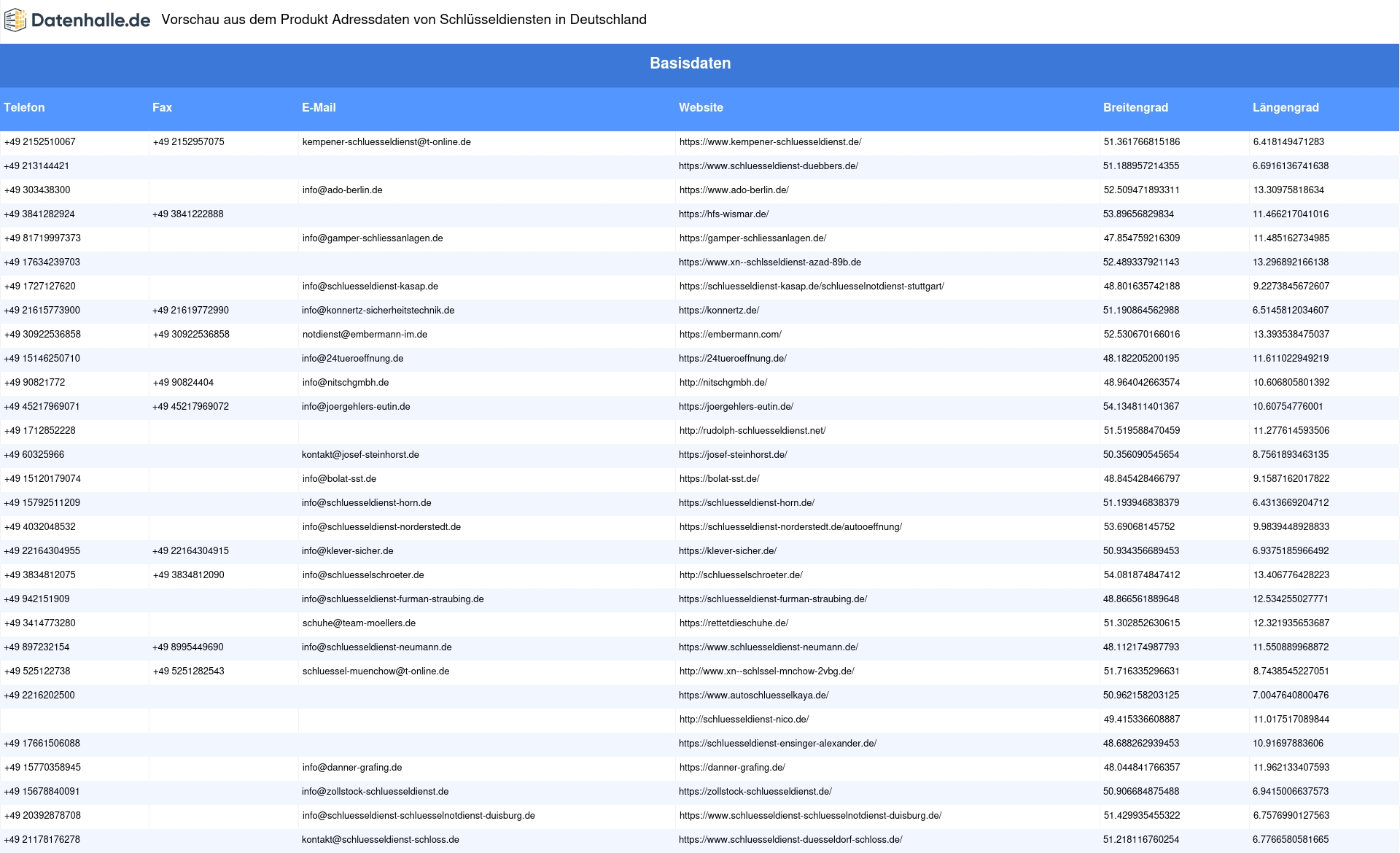Click phone number +49 17634239703

[x=42, y=262]
